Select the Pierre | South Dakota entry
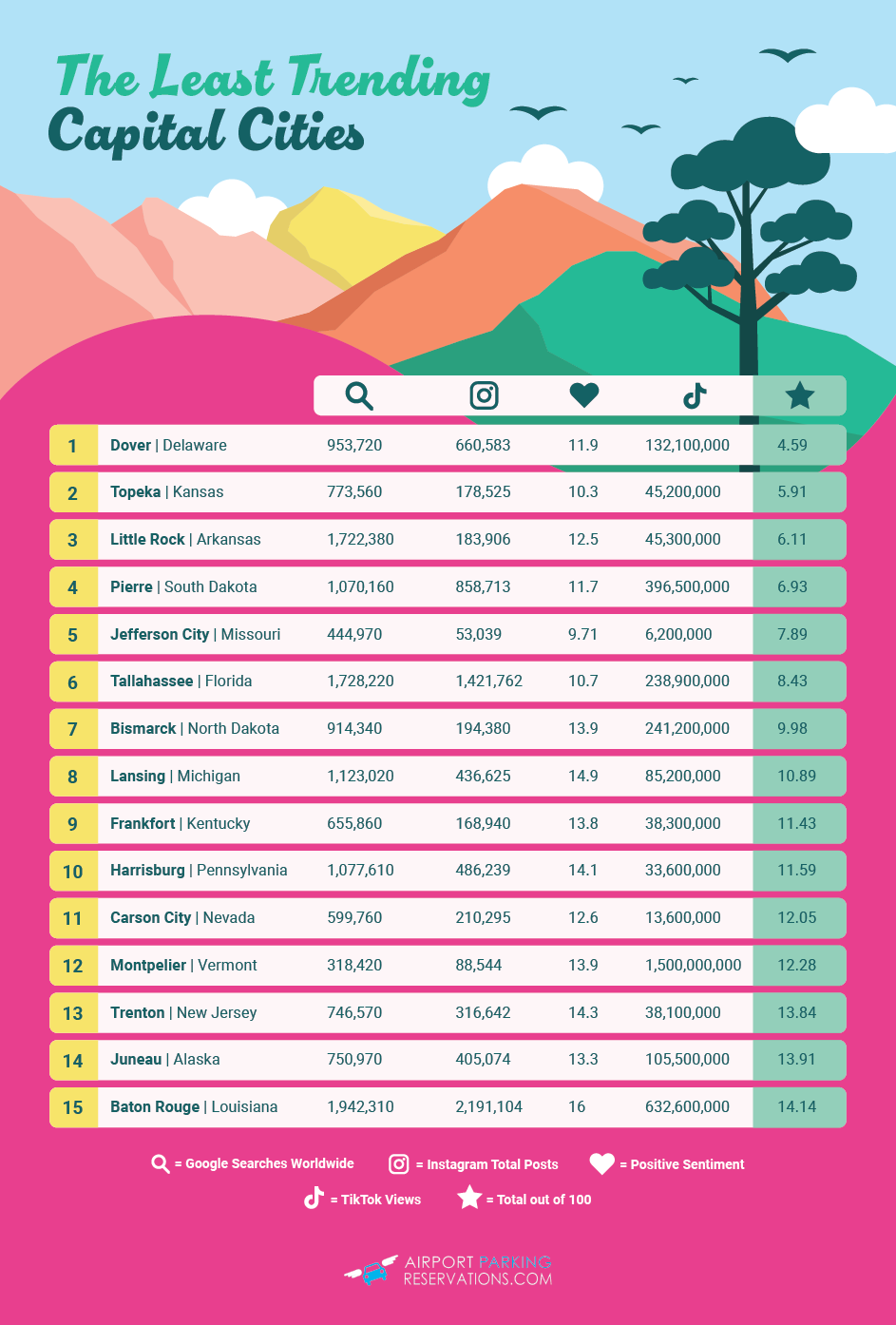896x1325 pixels. click(183, 586)
